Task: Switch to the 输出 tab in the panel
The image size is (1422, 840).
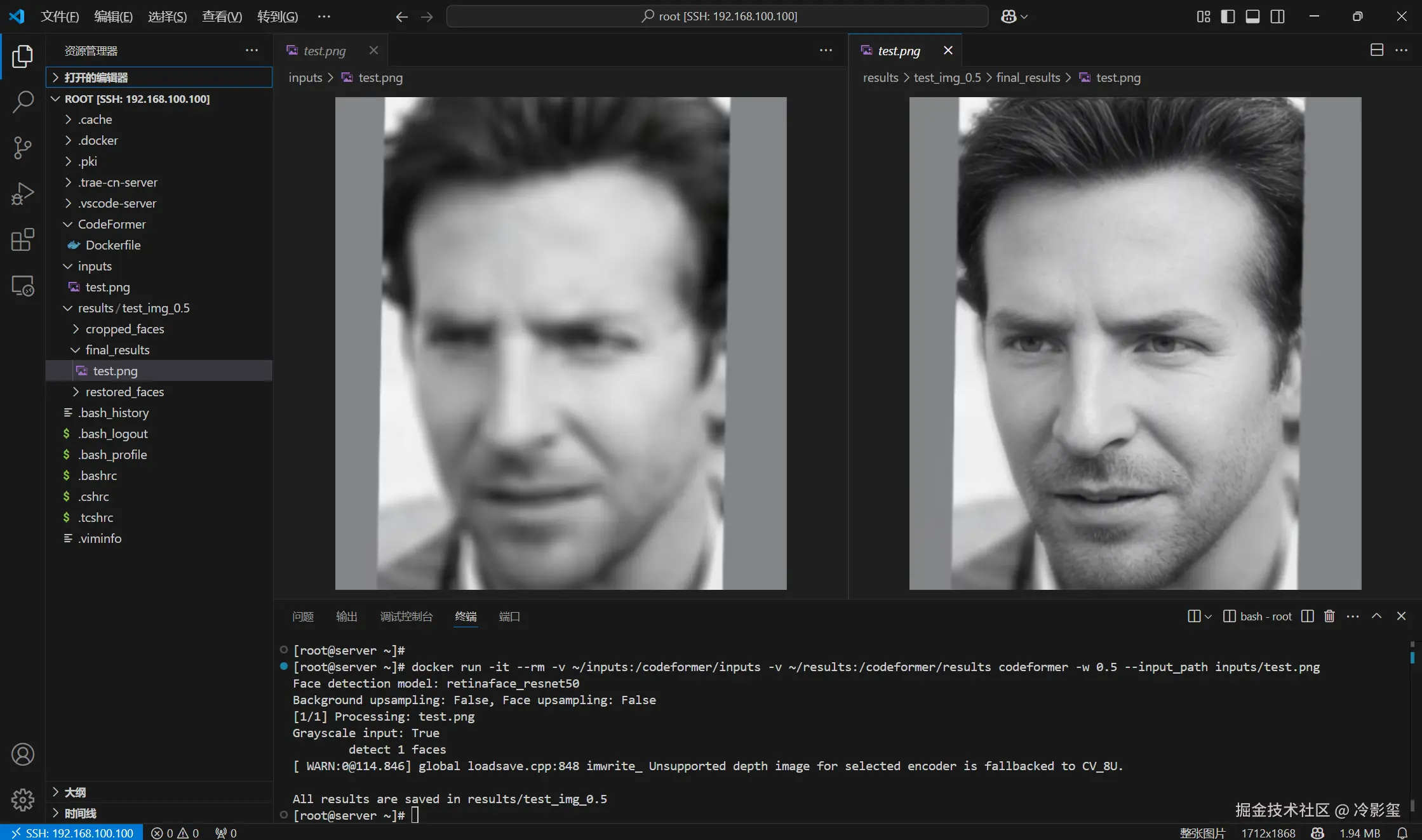Action: [346, 616]
